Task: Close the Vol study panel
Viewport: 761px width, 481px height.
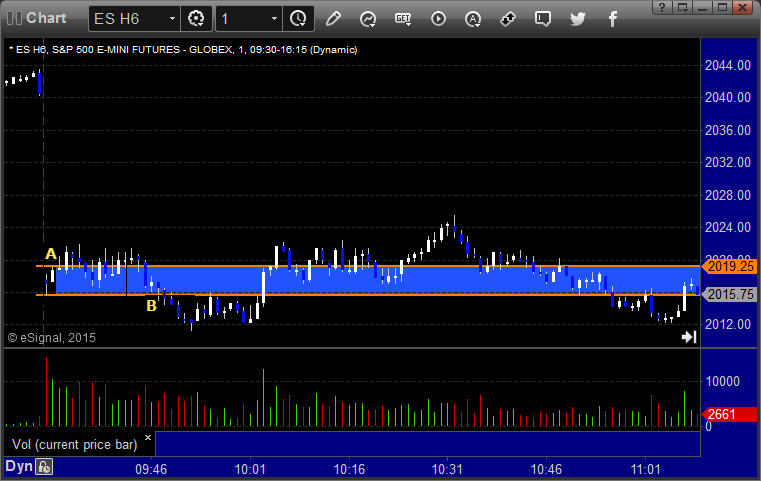Action: click(x=148, y=437)
